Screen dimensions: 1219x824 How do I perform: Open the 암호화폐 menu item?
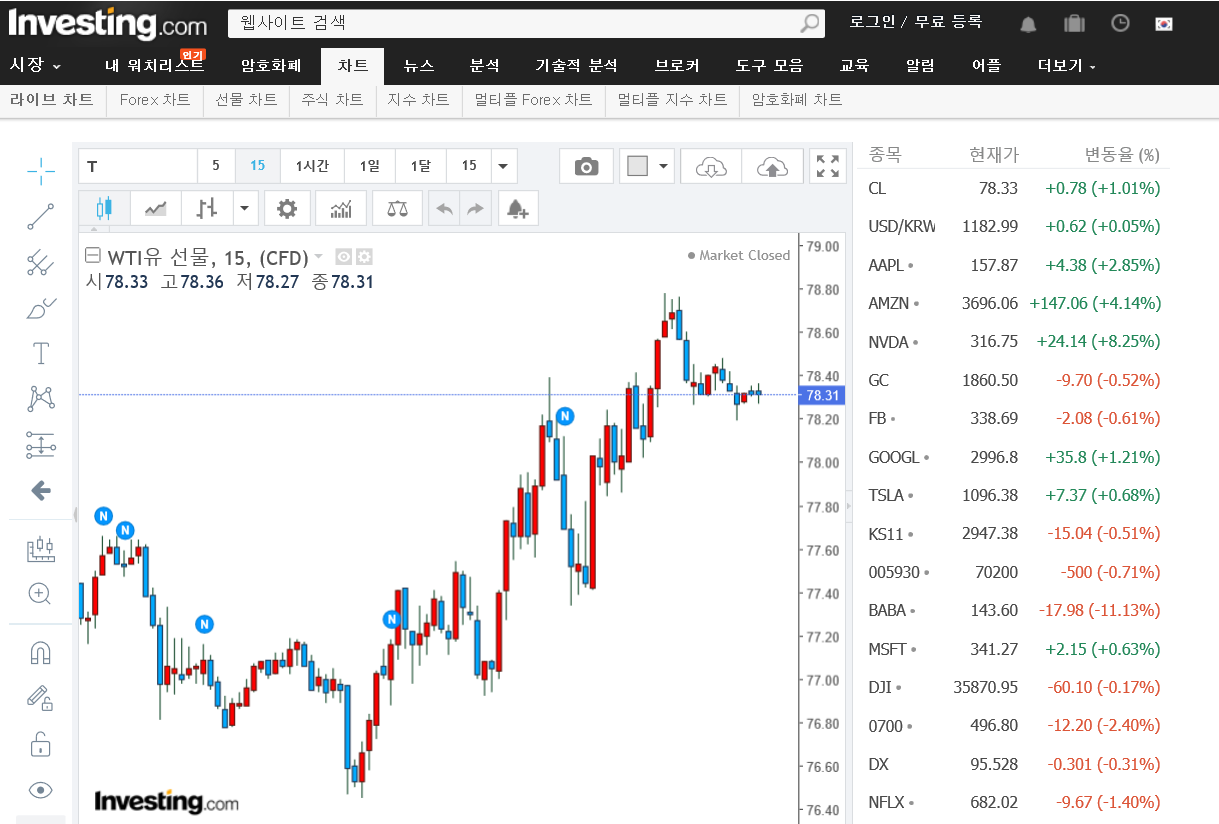tap(271, 66)
